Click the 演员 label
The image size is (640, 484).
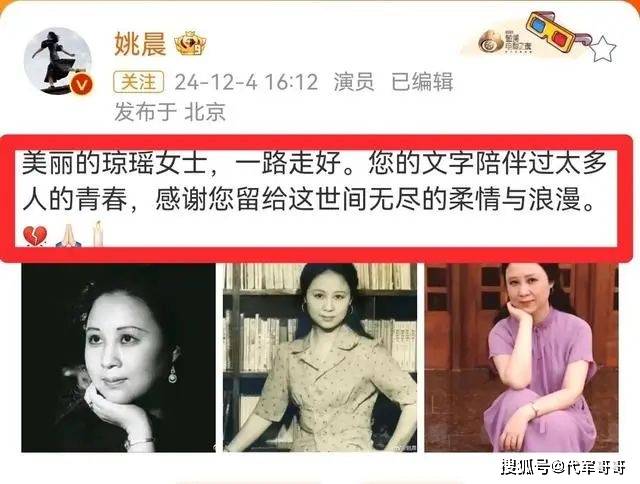coord(354,82)
